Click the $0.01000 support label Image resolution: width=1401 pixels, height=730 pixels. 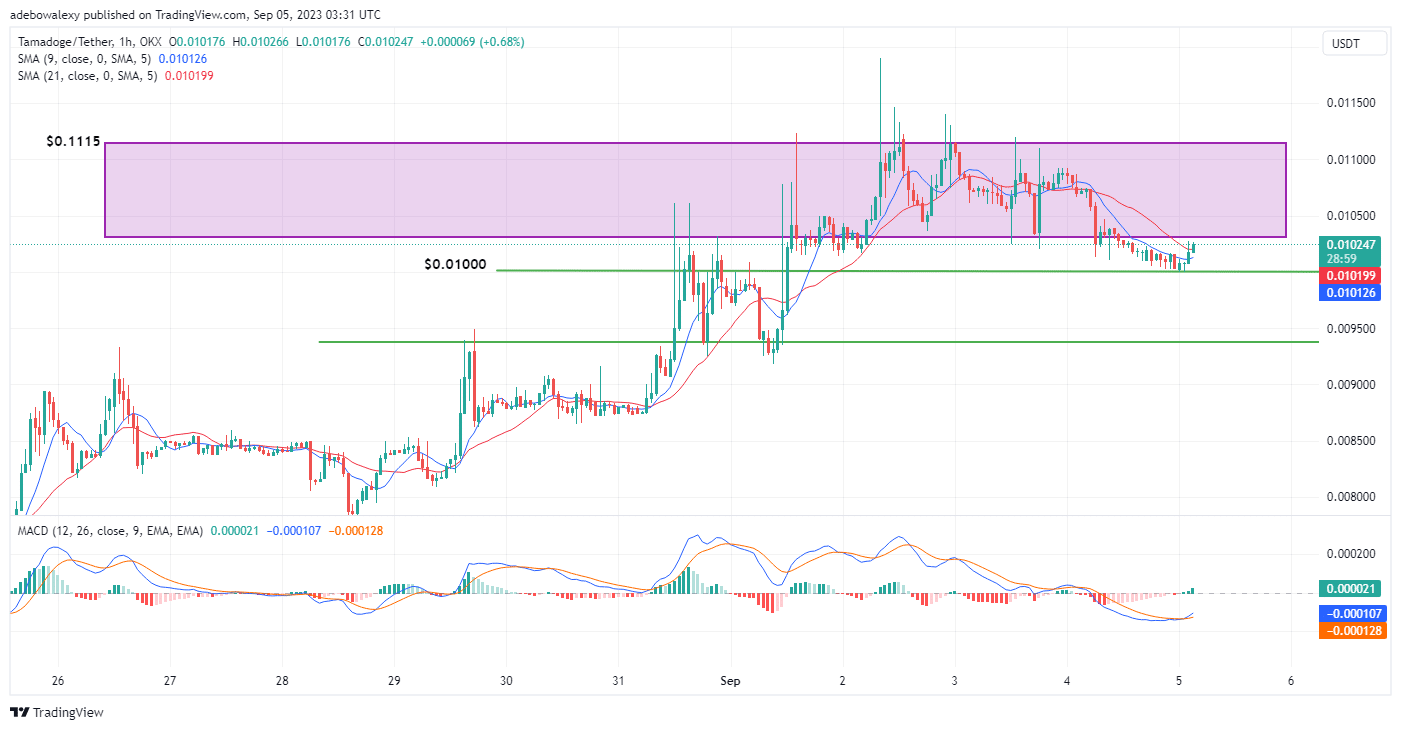(x=455, y=265)
